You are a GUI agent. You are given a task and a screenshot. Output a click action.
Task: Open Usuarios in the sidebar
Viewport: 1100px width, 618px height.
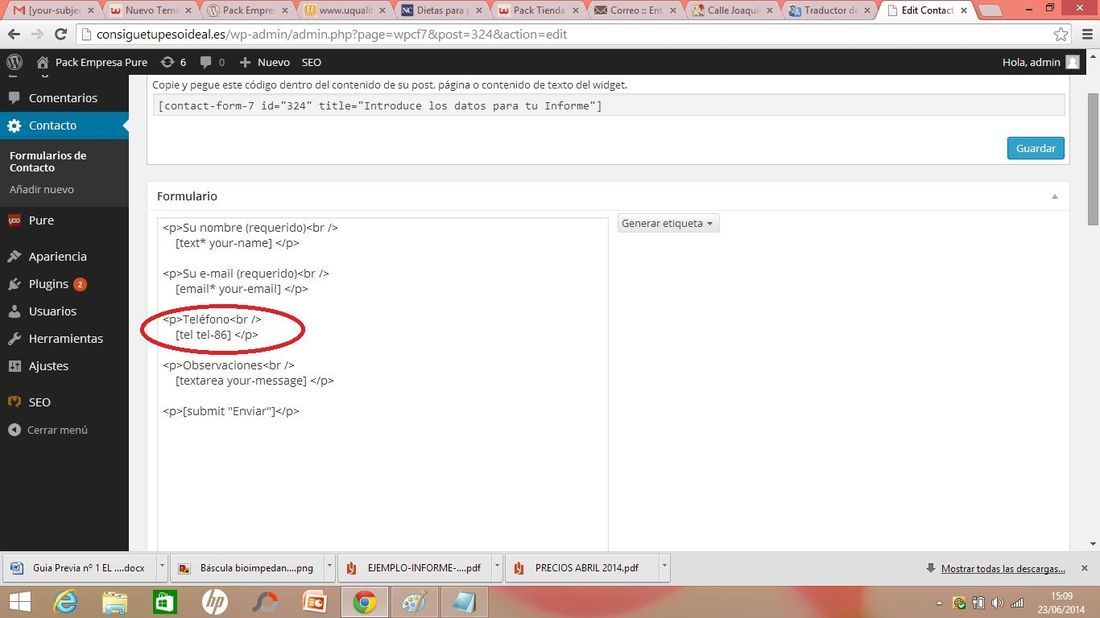[64, 311]
